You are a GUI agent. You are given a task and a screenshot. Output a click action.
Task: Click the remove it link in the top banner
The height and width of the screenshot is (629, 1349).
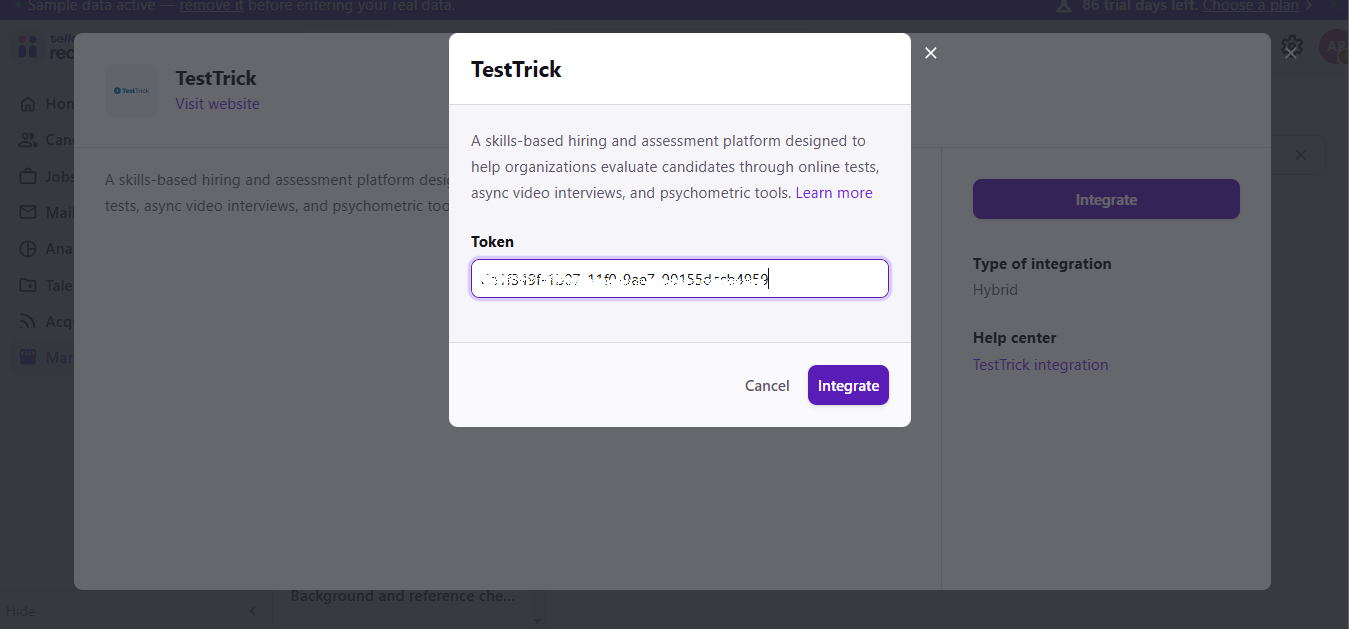[x=211, y=6]
